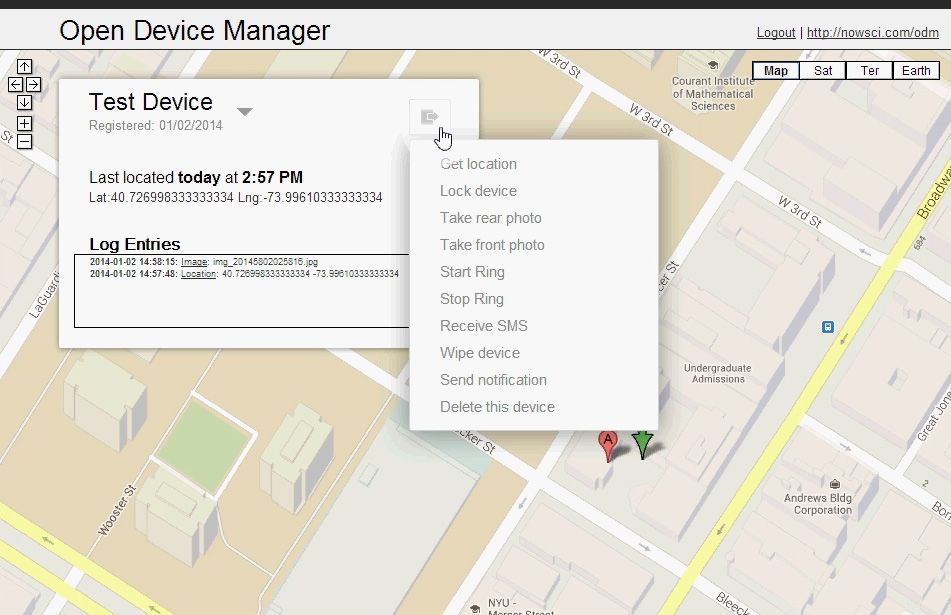
Task: Expand the Test Device dropdown arrow
Action: pyautogui.click(x=244, y=112)
